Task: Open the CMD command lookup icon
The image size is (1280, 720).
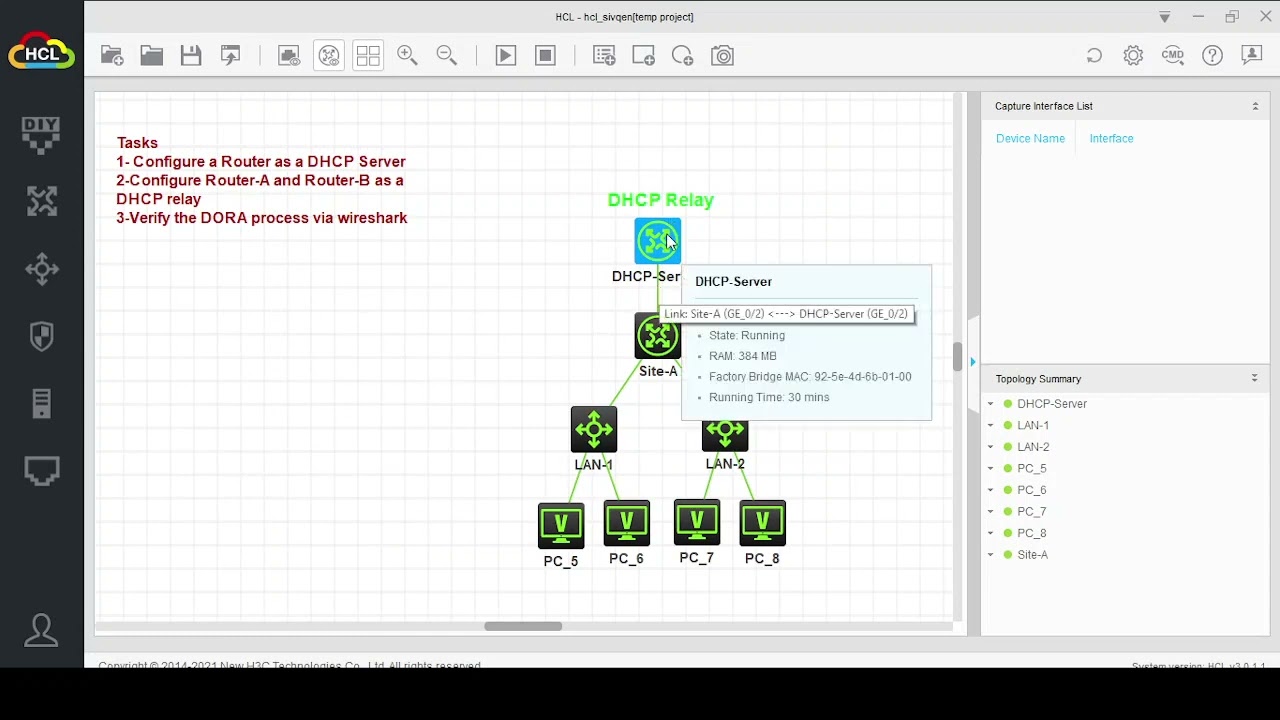Action: tap(1173, 56)
